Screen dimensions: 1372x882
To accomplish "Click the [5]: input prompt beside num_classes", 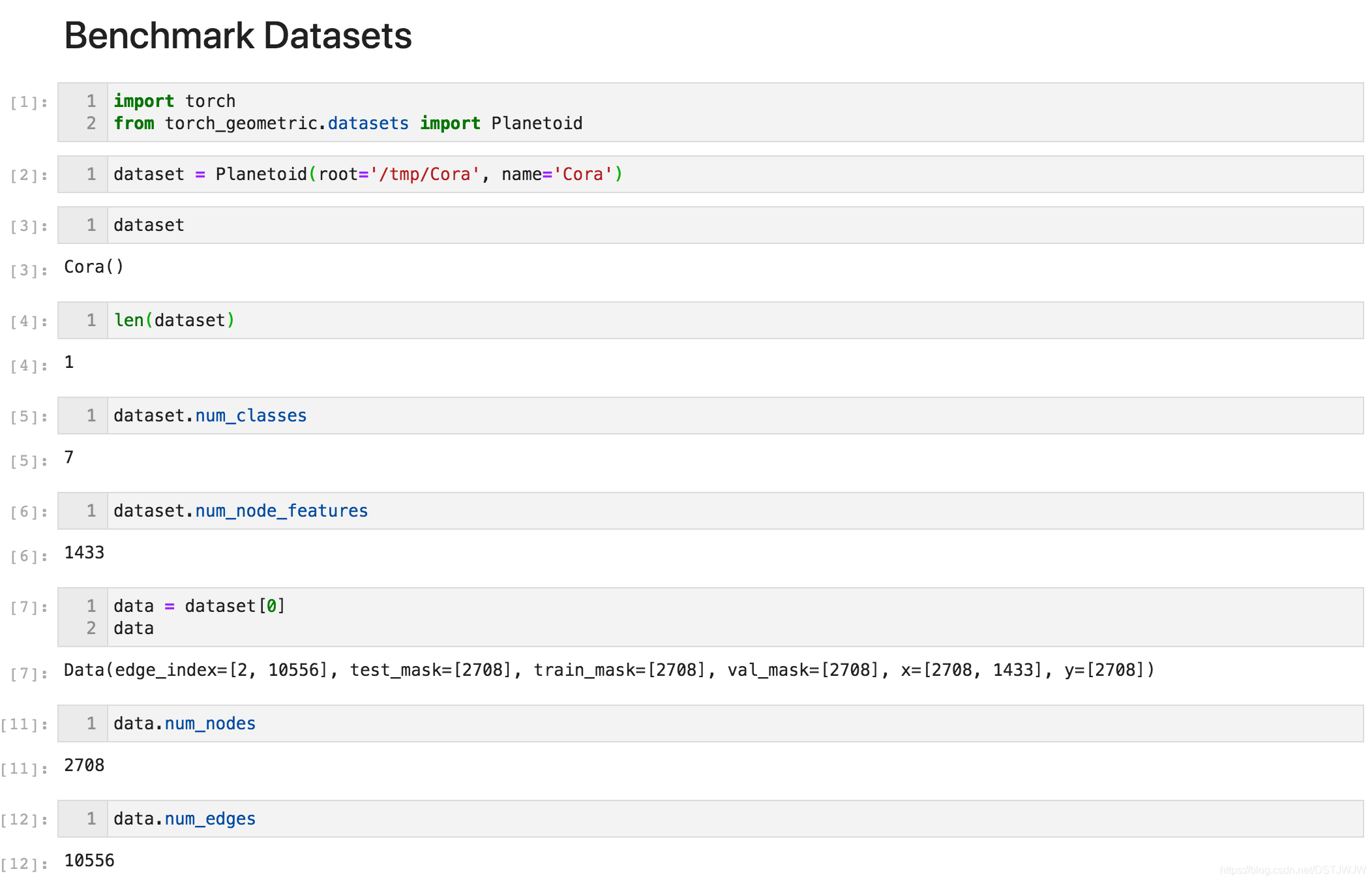I will click(x=29, y=417).
